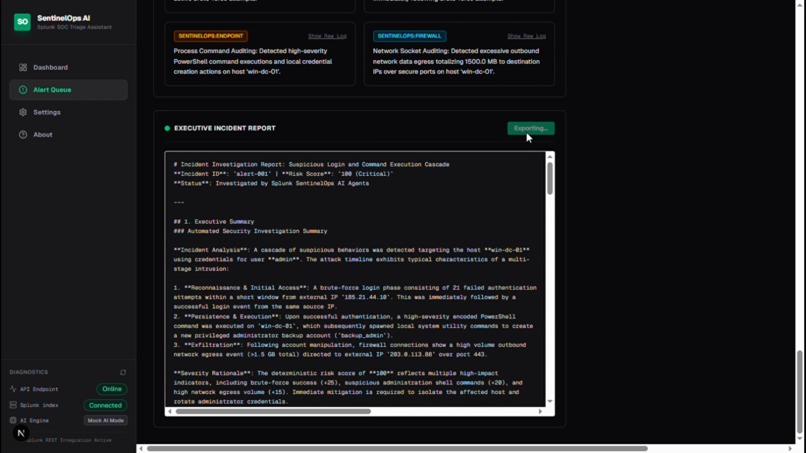This screenshot has width=806, height=453.
Task: Click the report scroll down arrow
Action: click(550, 402)
